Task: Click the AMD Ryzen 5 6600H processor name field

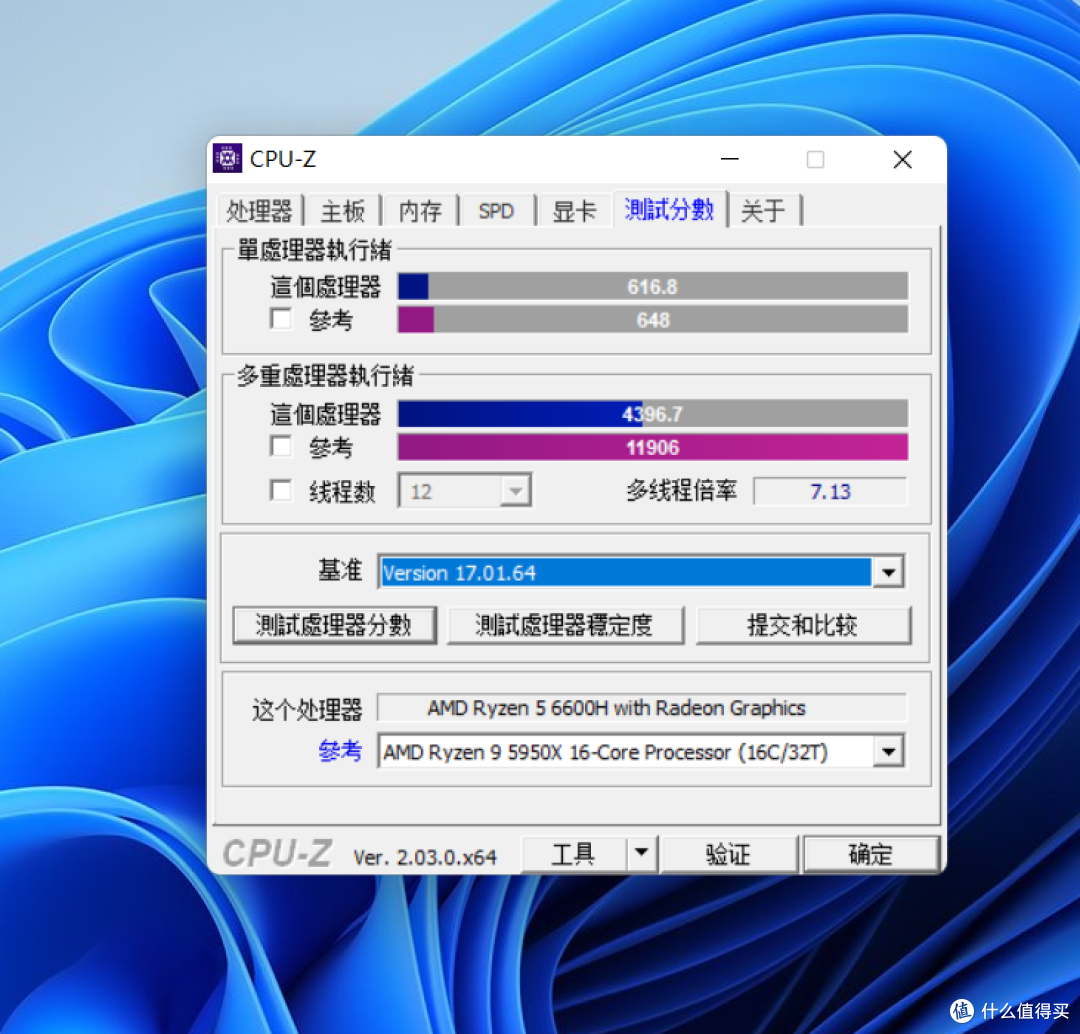Action: click(x=641, y=708)
